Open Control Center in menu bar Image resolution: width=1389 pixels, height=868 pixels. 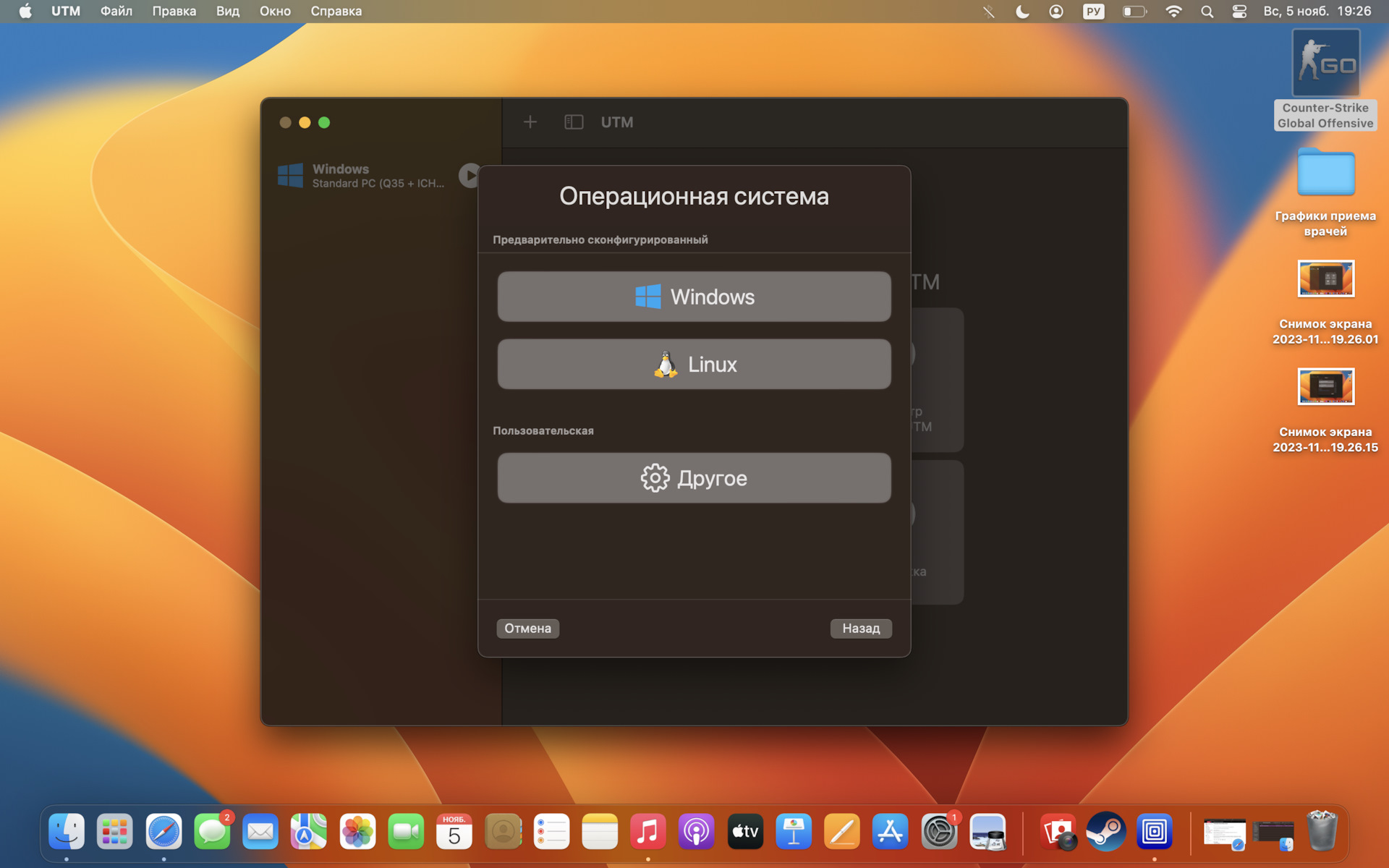(1239, 12)
